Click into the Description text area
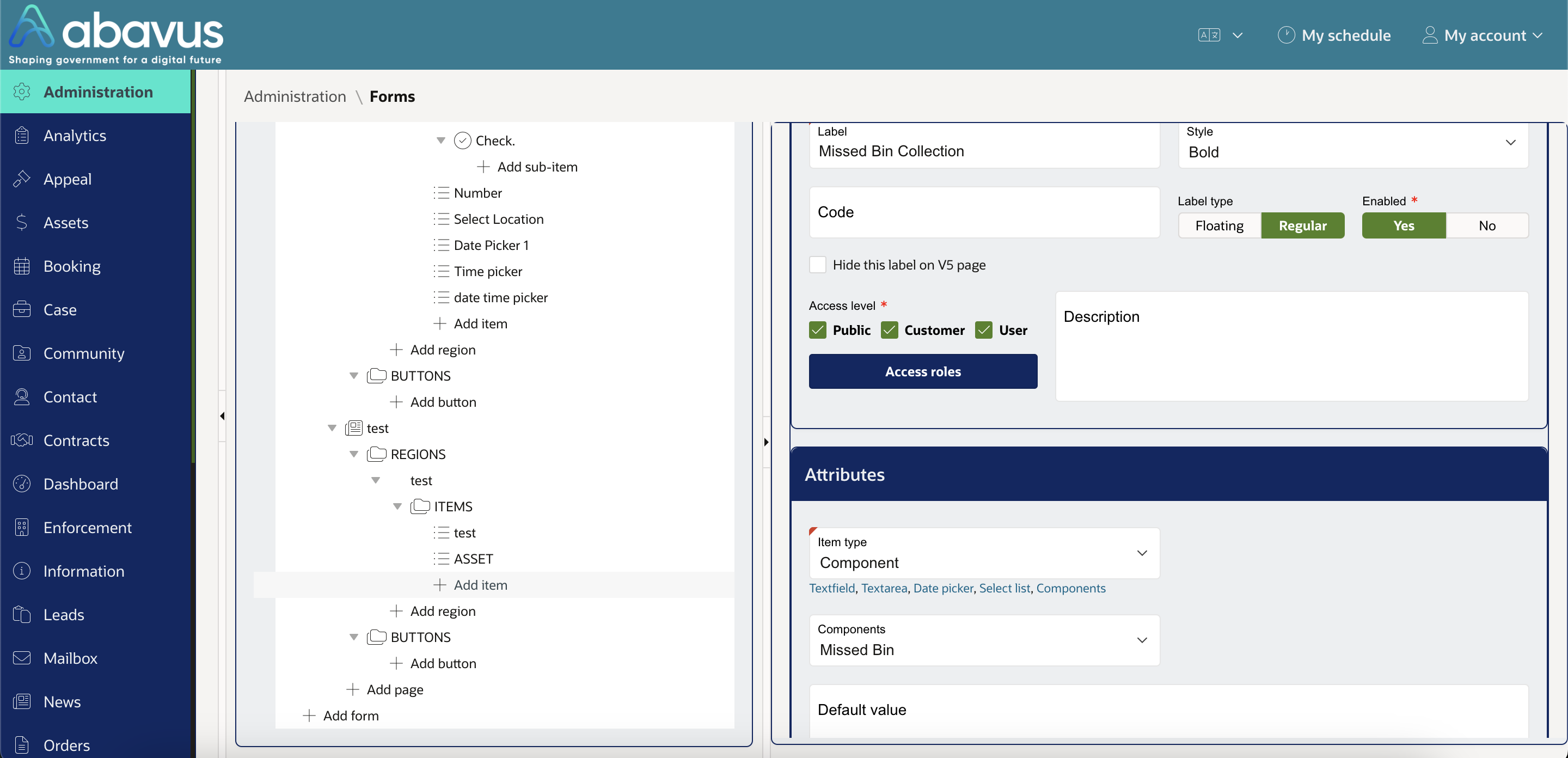 pyautogui.click(x=1291, y=346)
